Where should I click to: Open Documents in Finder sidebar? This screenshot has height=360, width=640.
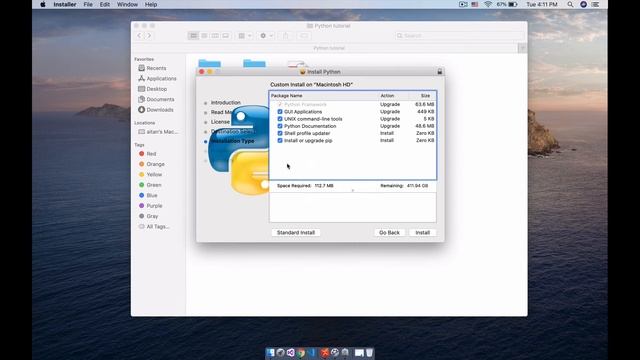[x=160, y=99]
